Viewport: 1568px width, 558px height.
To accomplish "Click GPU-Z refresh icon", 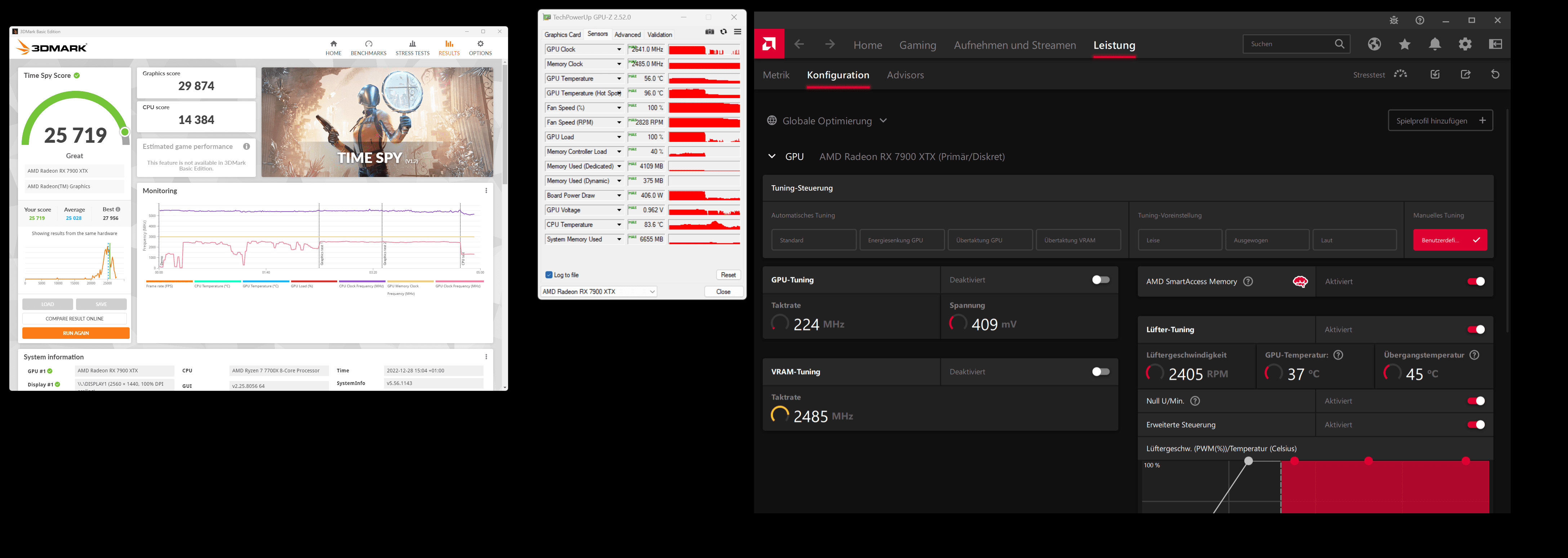I will 723,32.
